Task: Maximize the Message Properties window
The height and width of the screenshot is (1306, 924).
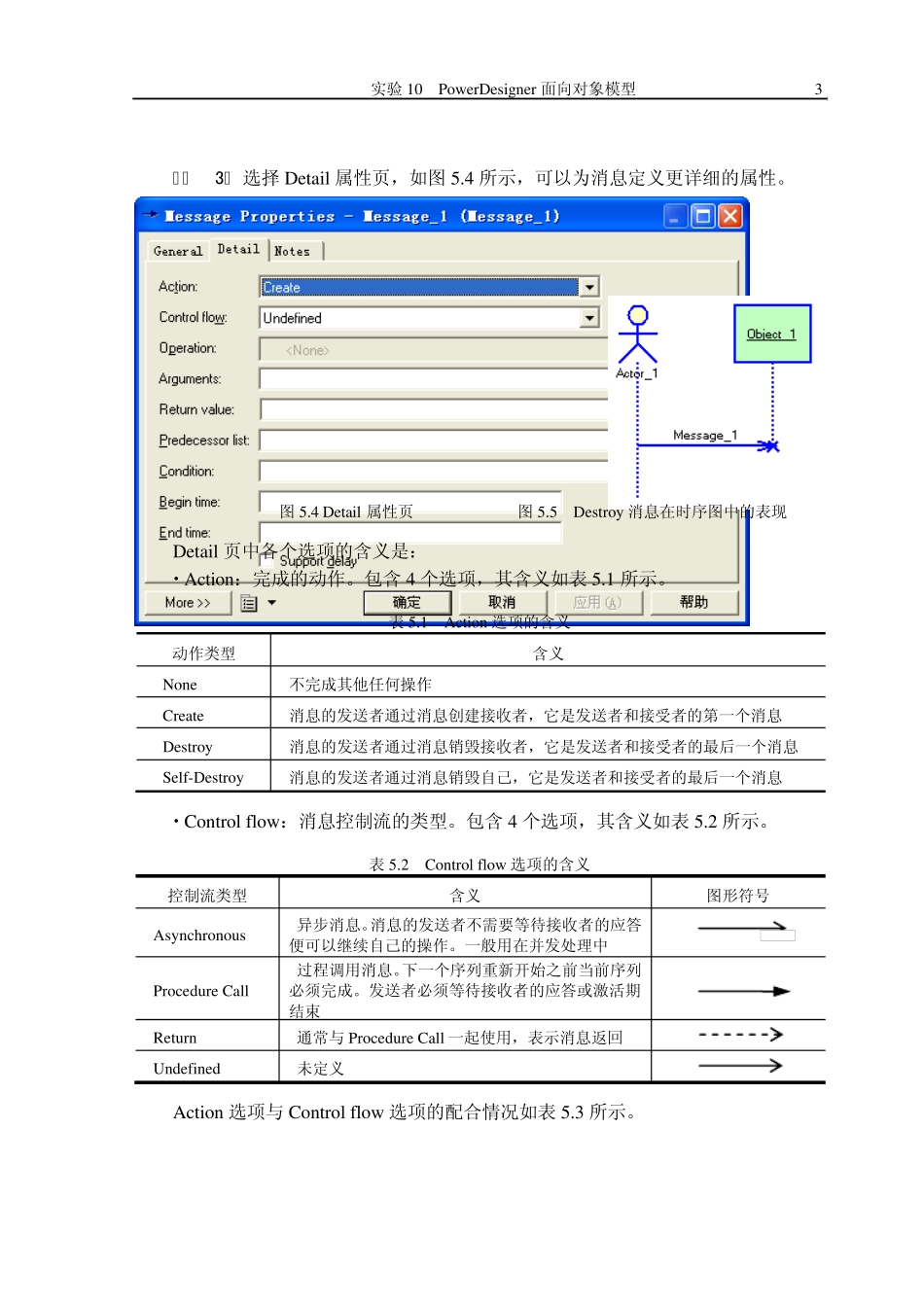Action: pos(702,216)
